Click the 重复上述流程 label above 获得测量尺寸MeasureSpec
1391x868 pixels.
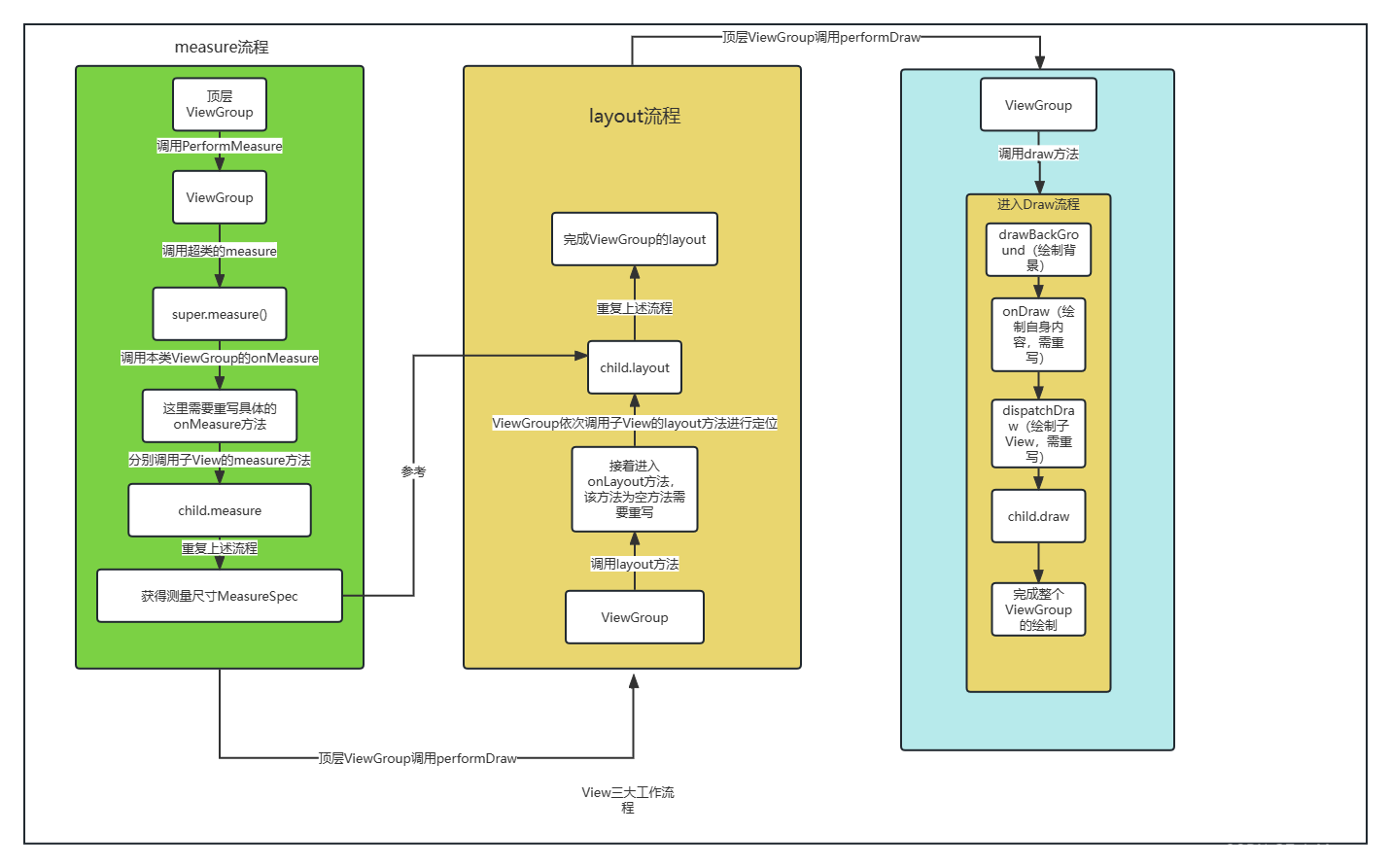pyautogui.click(x=220, y=548)
